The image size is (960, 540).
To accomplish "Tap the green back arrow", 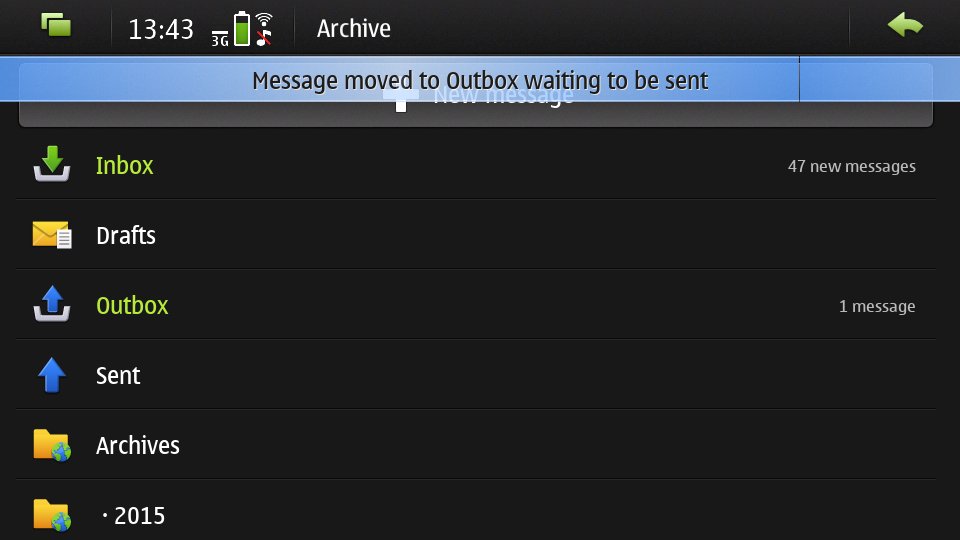I will click(905, 26).
